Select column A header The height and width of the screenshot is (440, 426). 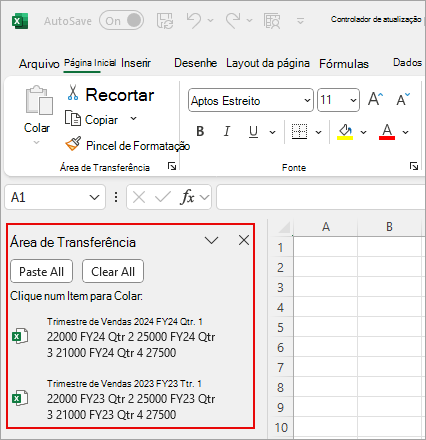(x=326, y=227)
